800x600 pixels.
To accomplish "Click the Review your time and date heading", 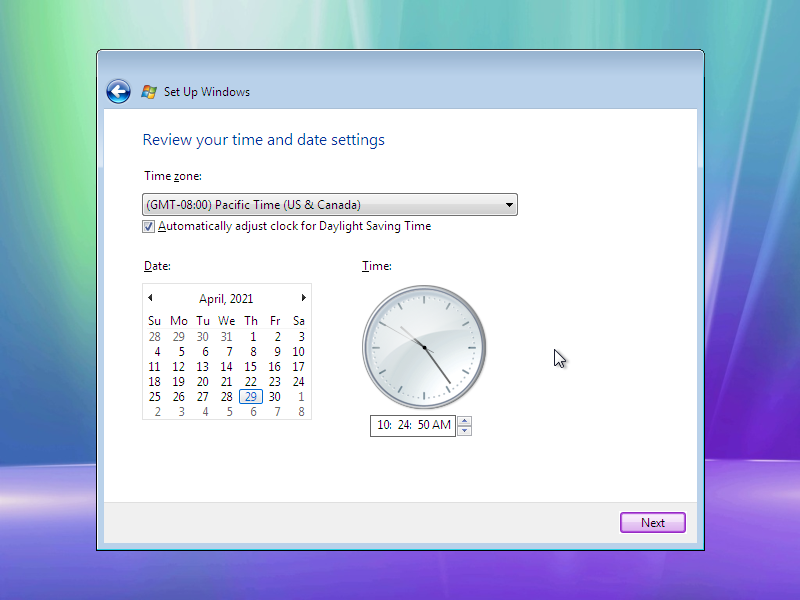I will (x=263, y=139).
